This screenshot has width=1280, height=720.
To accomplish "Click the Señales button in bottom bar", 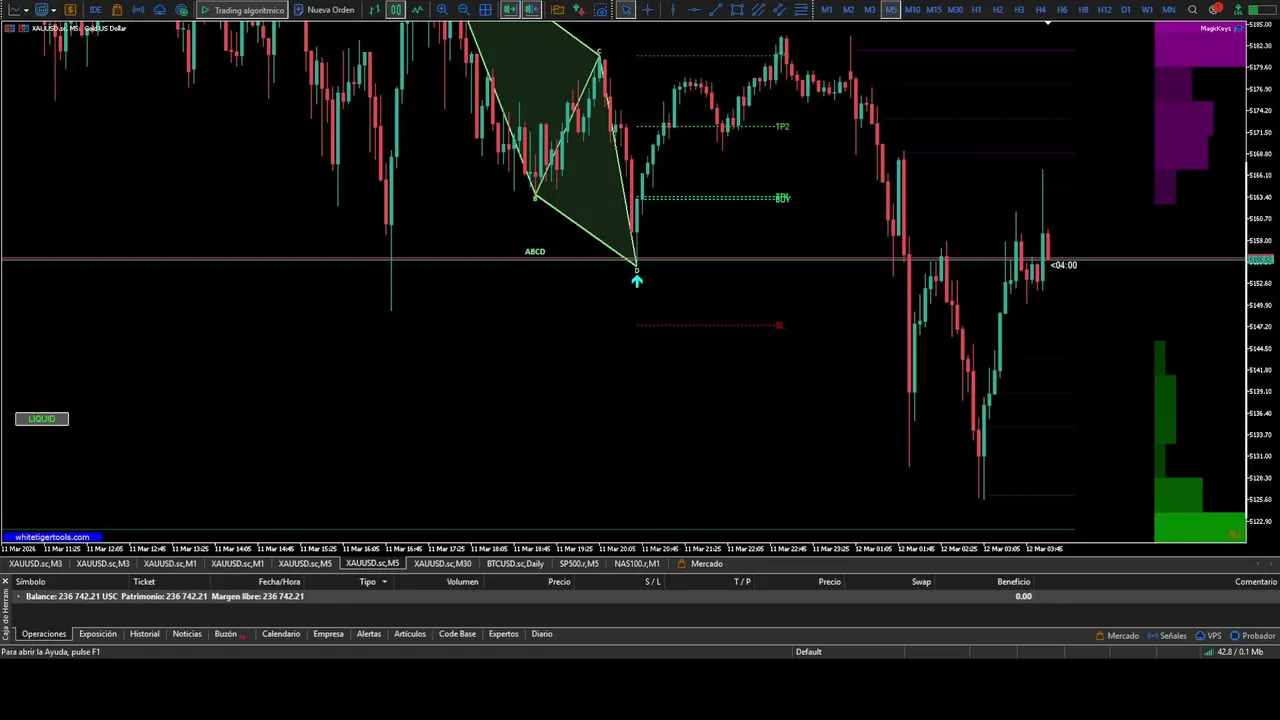I will click(1166, 636).
